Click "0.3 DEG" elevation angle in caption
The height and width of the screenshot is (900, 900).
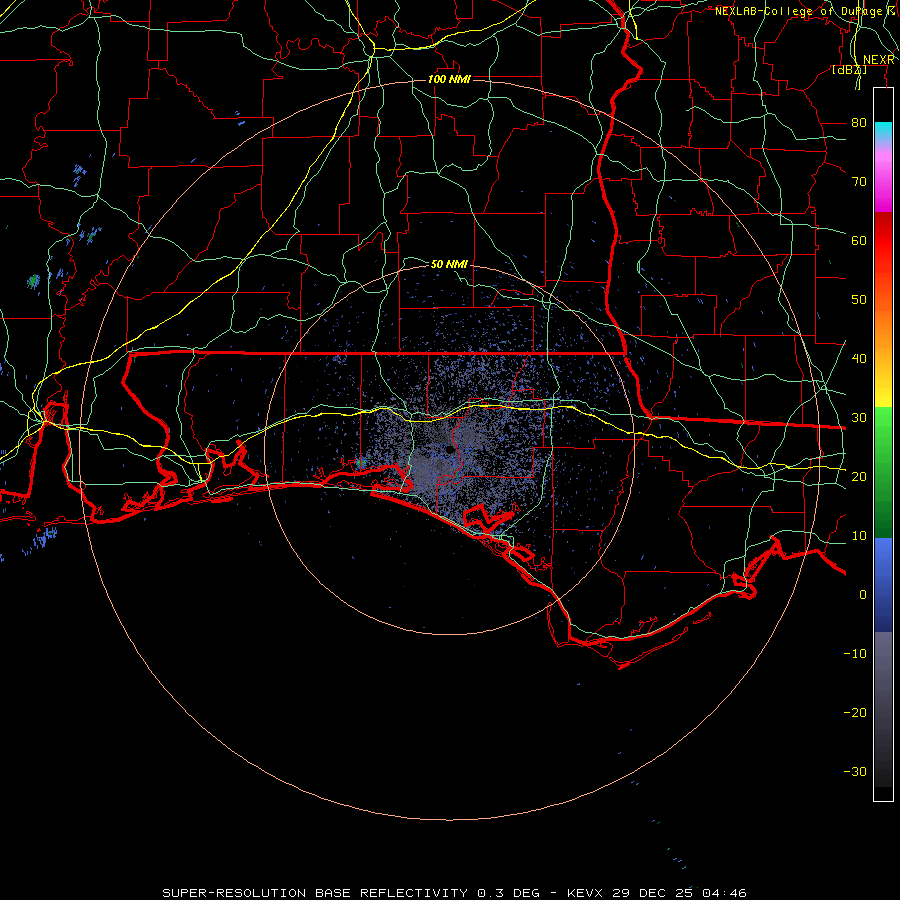[509, 893]
